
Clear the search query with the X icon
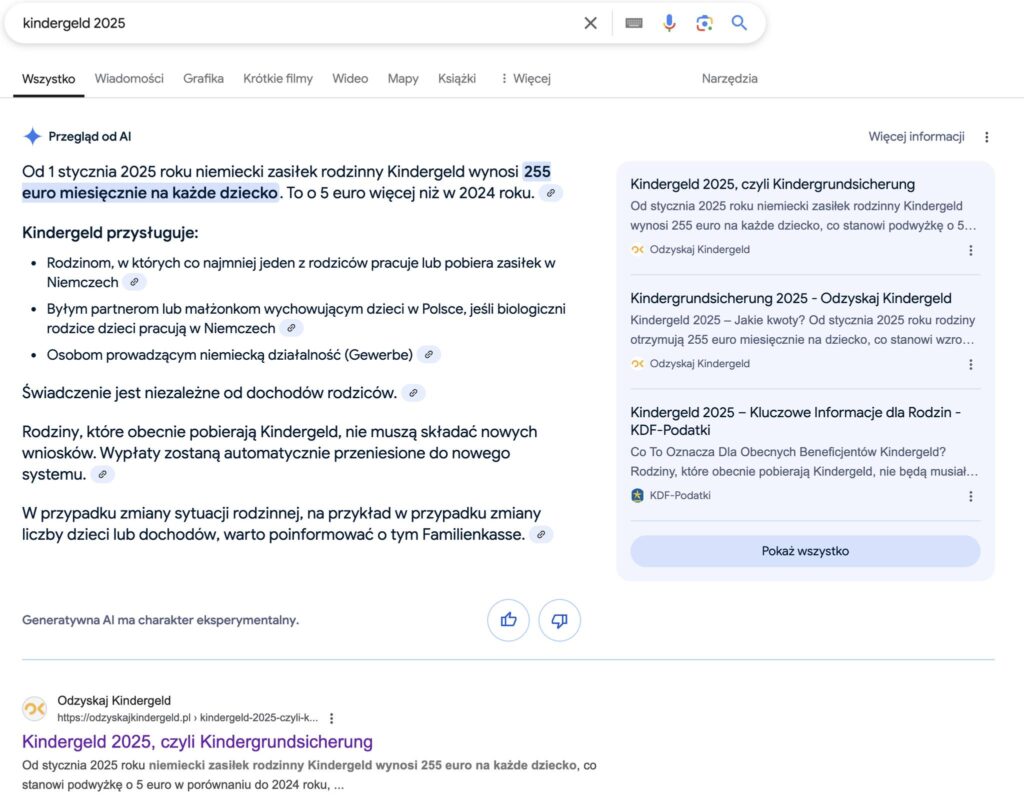(590, 22)
